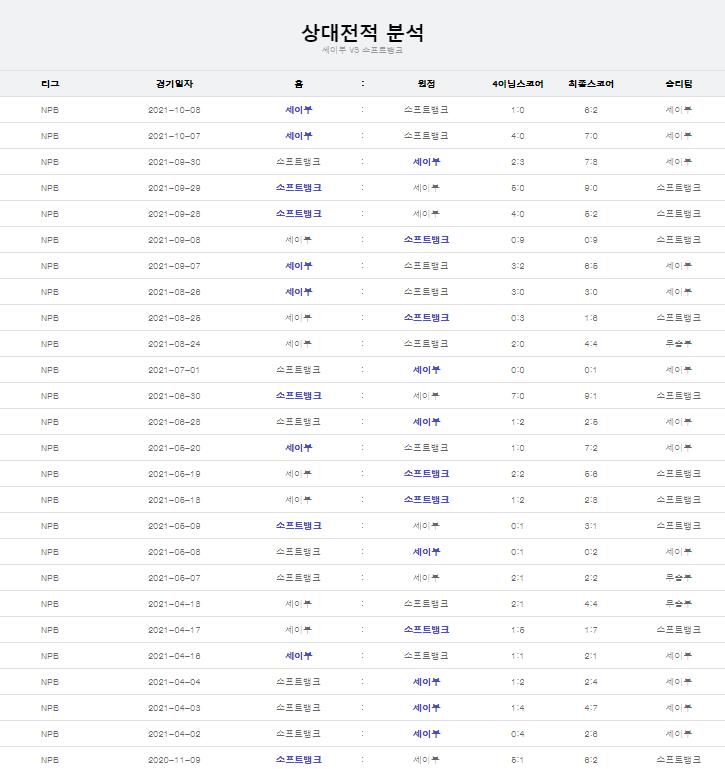
Task: Open away team 소프트뱅크 in the 2021-09-08 row
Action: point(426,240)
